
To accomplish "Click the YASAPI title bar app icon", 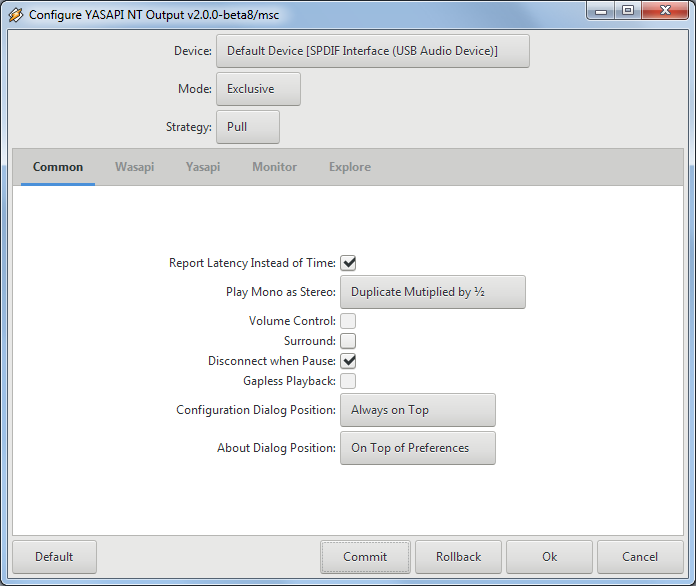I will tap(16, 15).
